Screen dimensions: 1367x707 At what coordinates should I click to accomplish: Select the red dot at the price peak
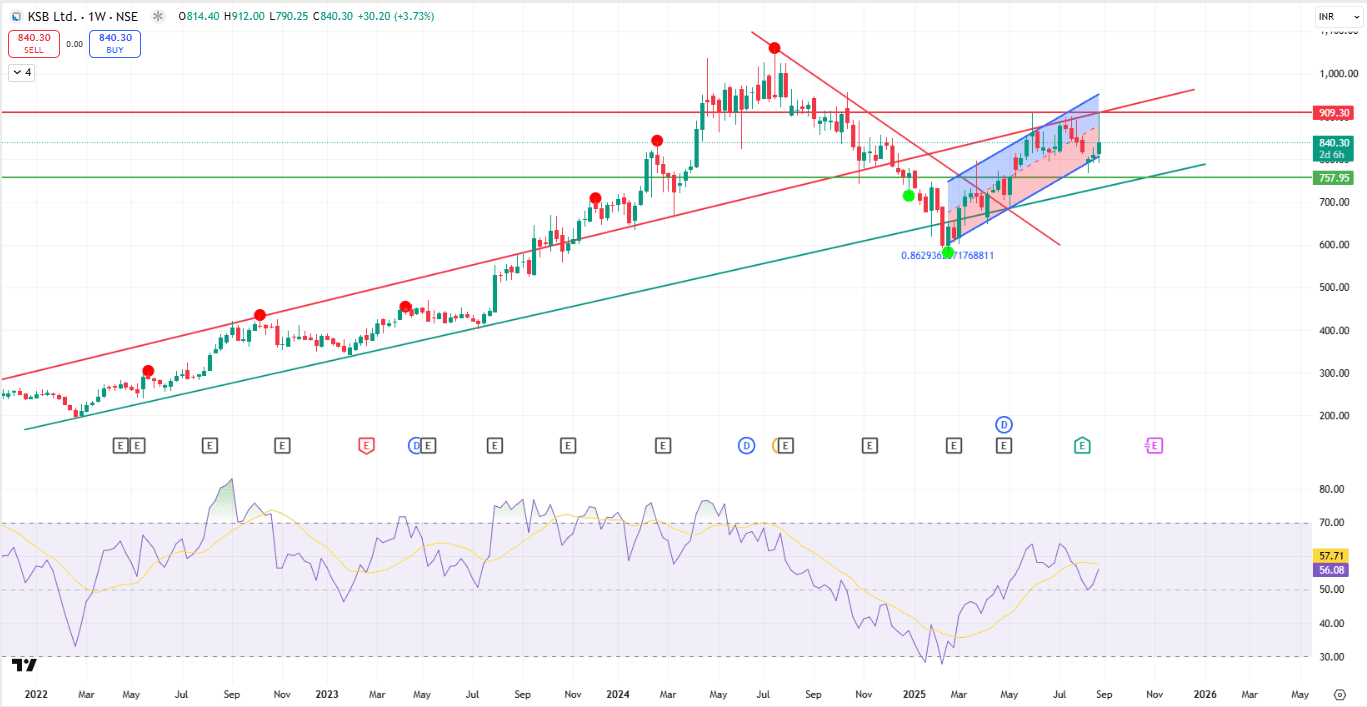[x=774, y=47]
